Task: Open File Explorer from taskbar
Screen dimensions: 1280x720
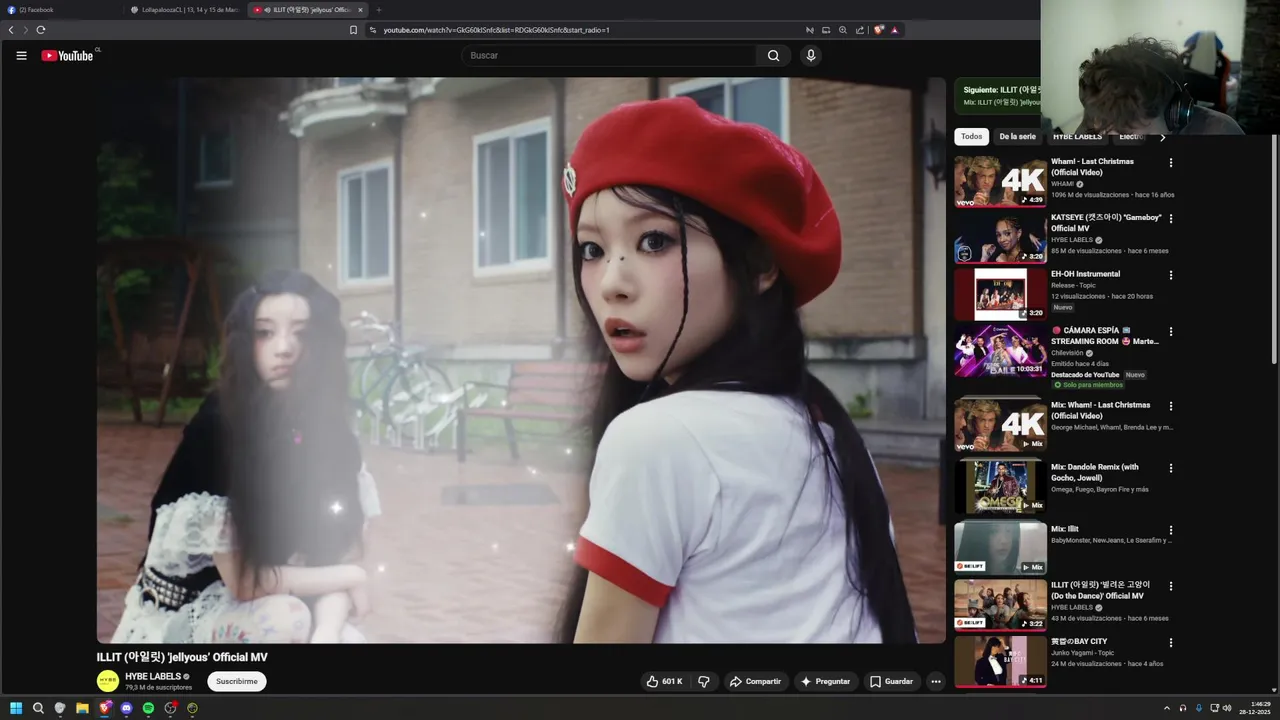Action: point(82,708)
